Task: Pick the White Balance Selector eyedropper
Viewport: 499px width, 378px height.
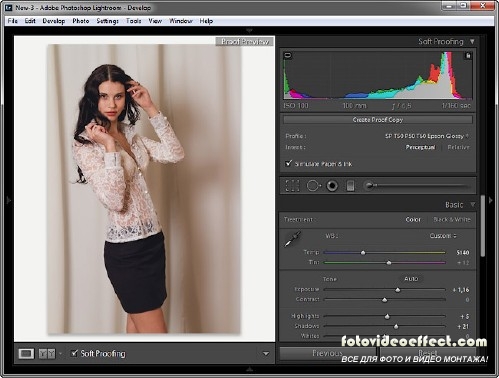Action: [x=292, y=239]
